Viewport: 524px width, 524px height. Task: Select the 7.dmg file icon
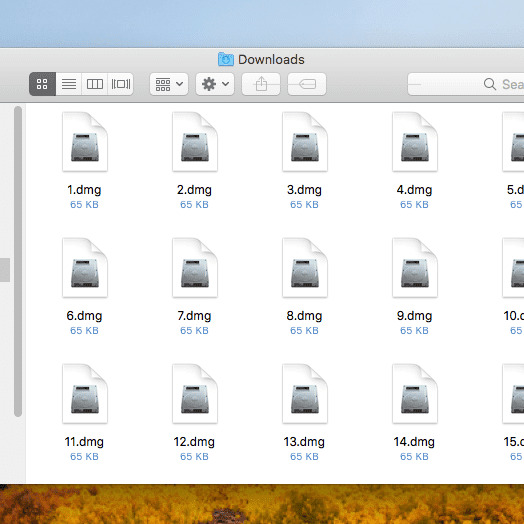pos(195,268)
